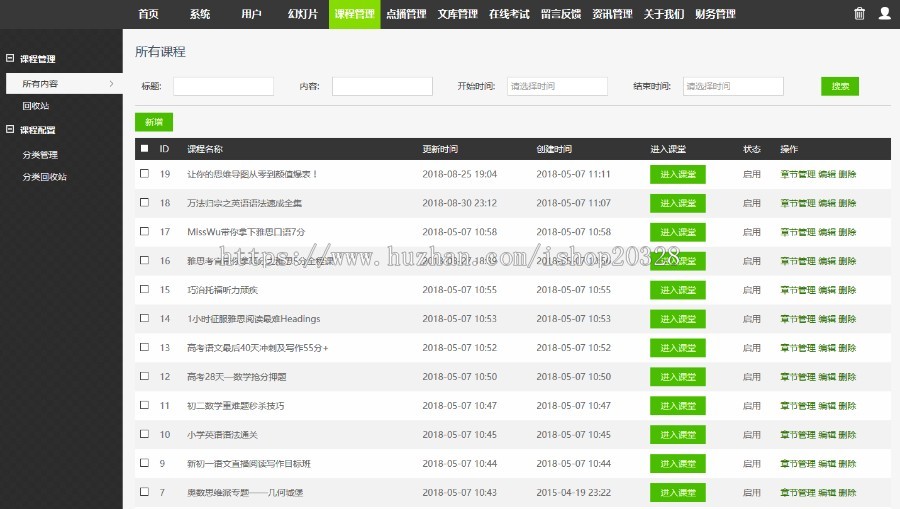Click the 标题 search input field
The image size is (900, 509).
(223, 86)
